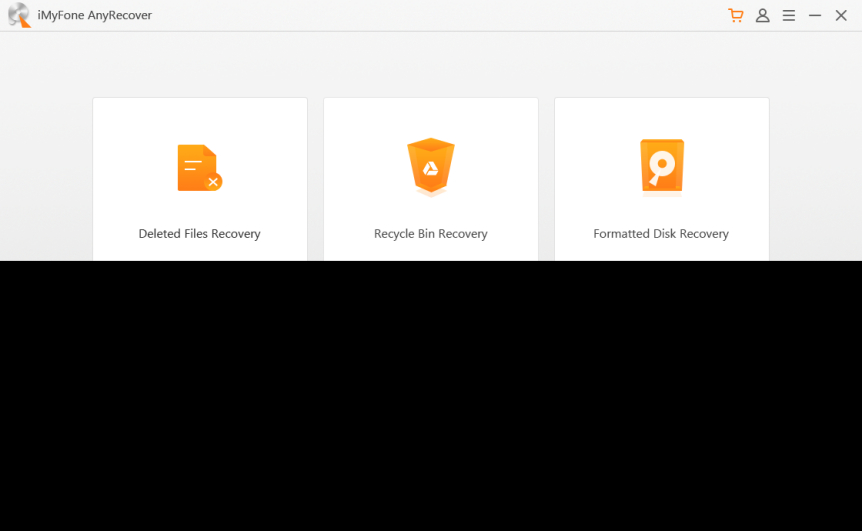Choose the Deleted Files Recovery label
Viewport: 862px width, 531px height.
200,234
